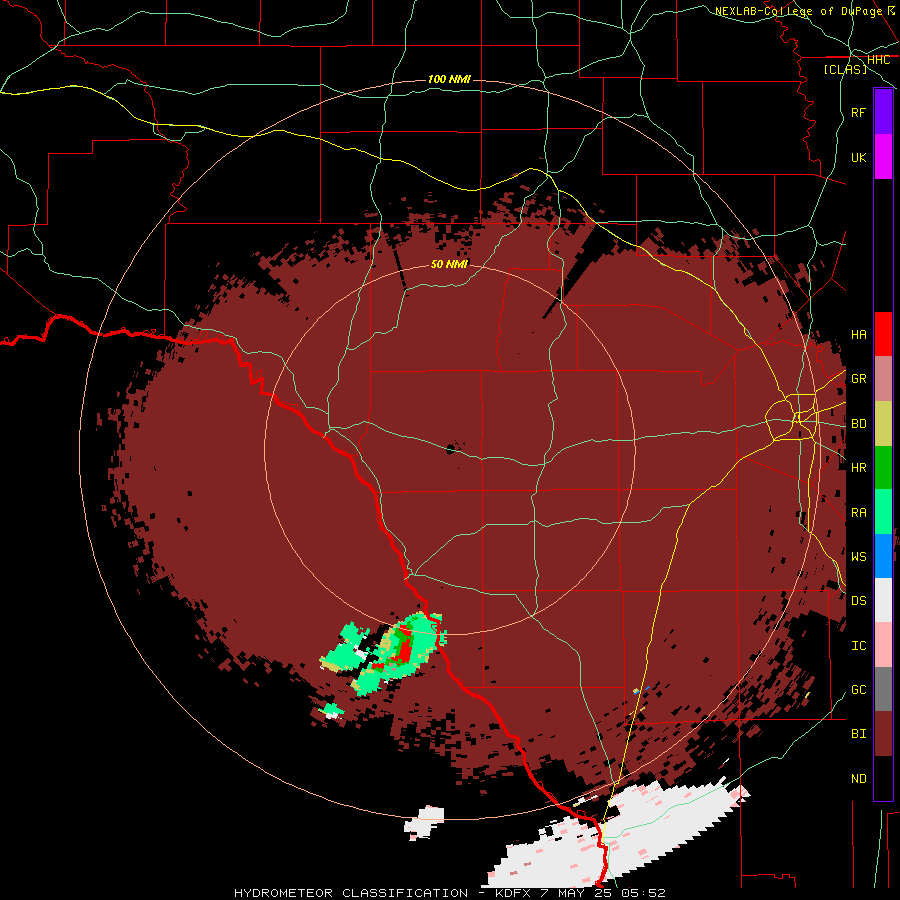The height and width of the screenshot is (900, 900).
Task: Select the GC gray legend swatch
Action: [x=883, y=689]
